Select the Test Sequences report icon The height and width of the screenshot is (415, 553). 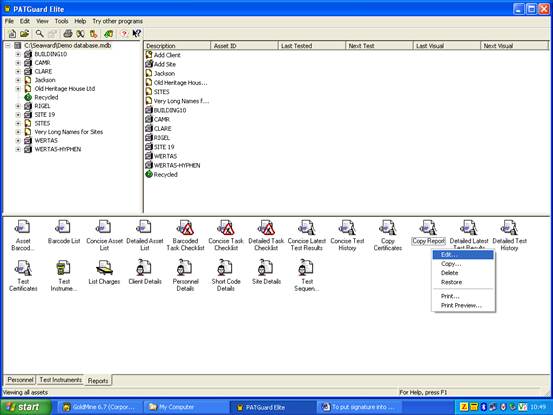pos(306,276)
